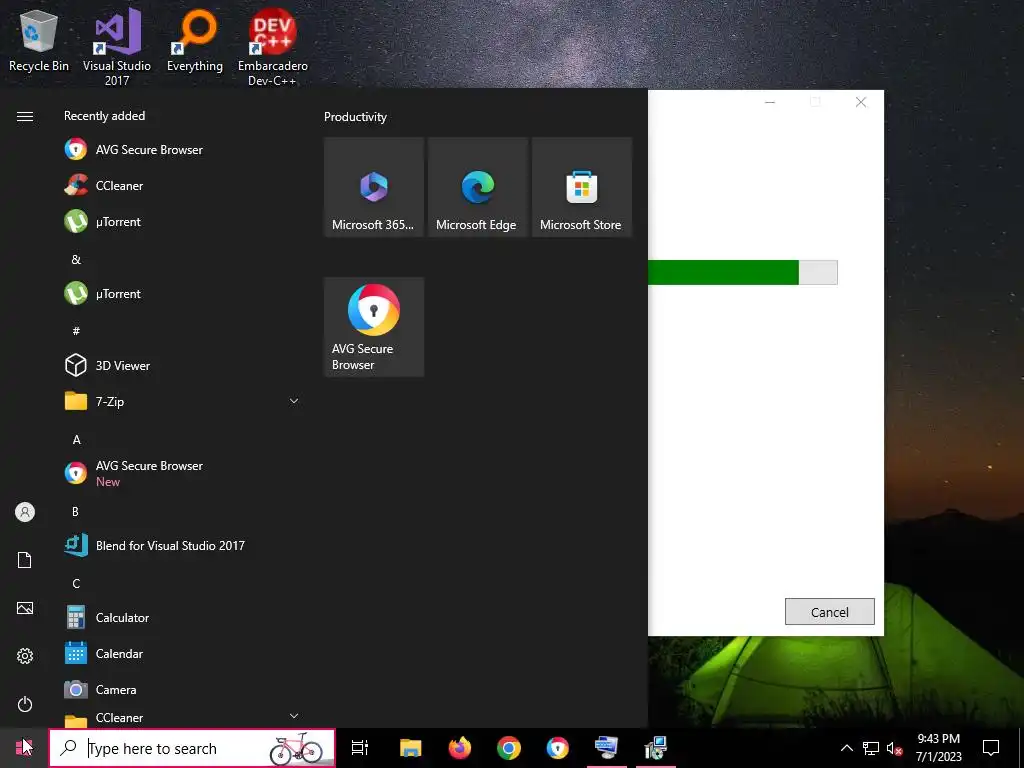Screen dimensions: 1024x768
Task: Click the letter C index header
Action: pyautogui.click(x=76, y=584)
